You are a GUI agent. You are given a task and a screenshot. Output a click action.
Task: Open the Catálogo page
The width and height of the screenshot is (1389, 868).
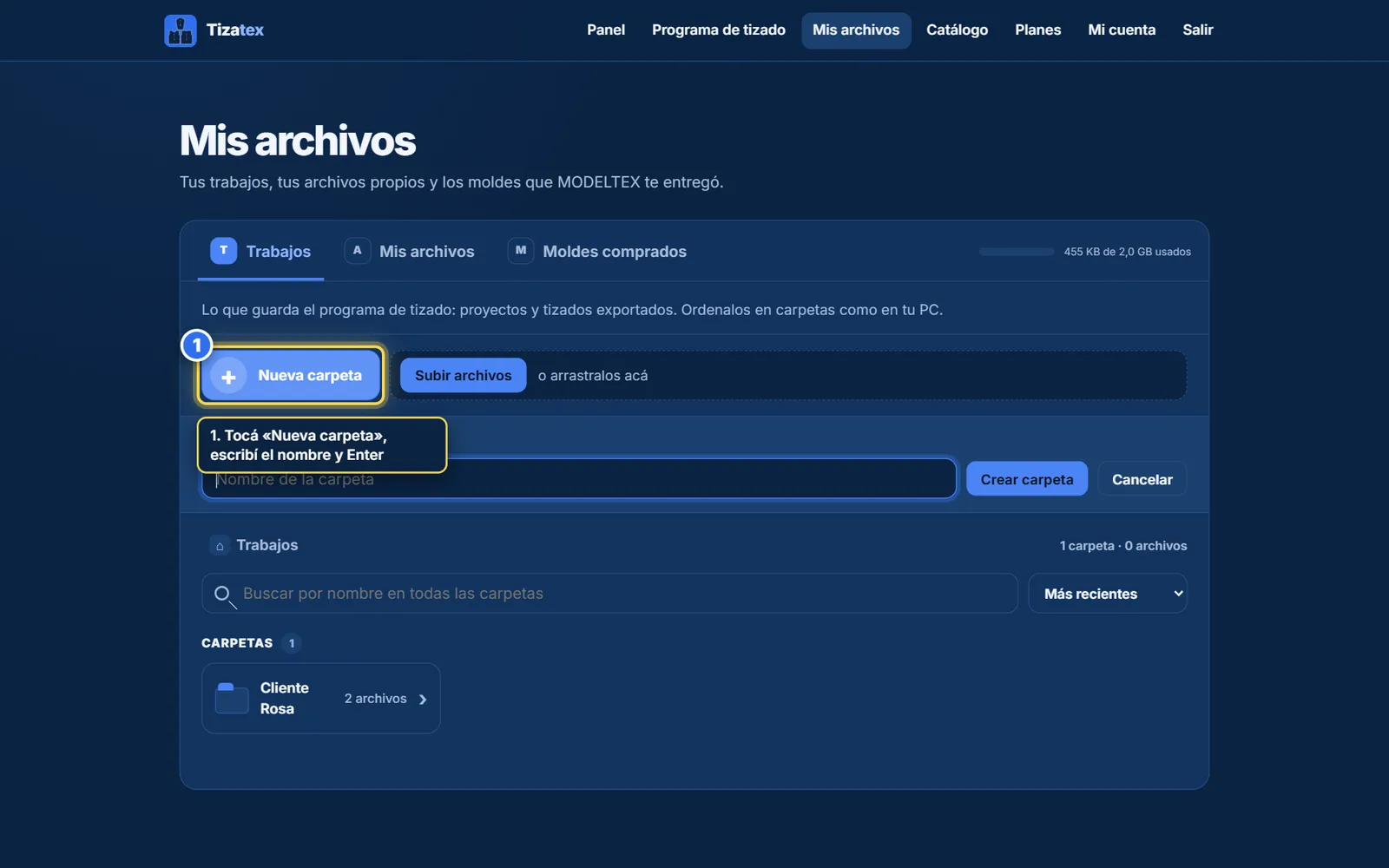click(x=957, y=30)
